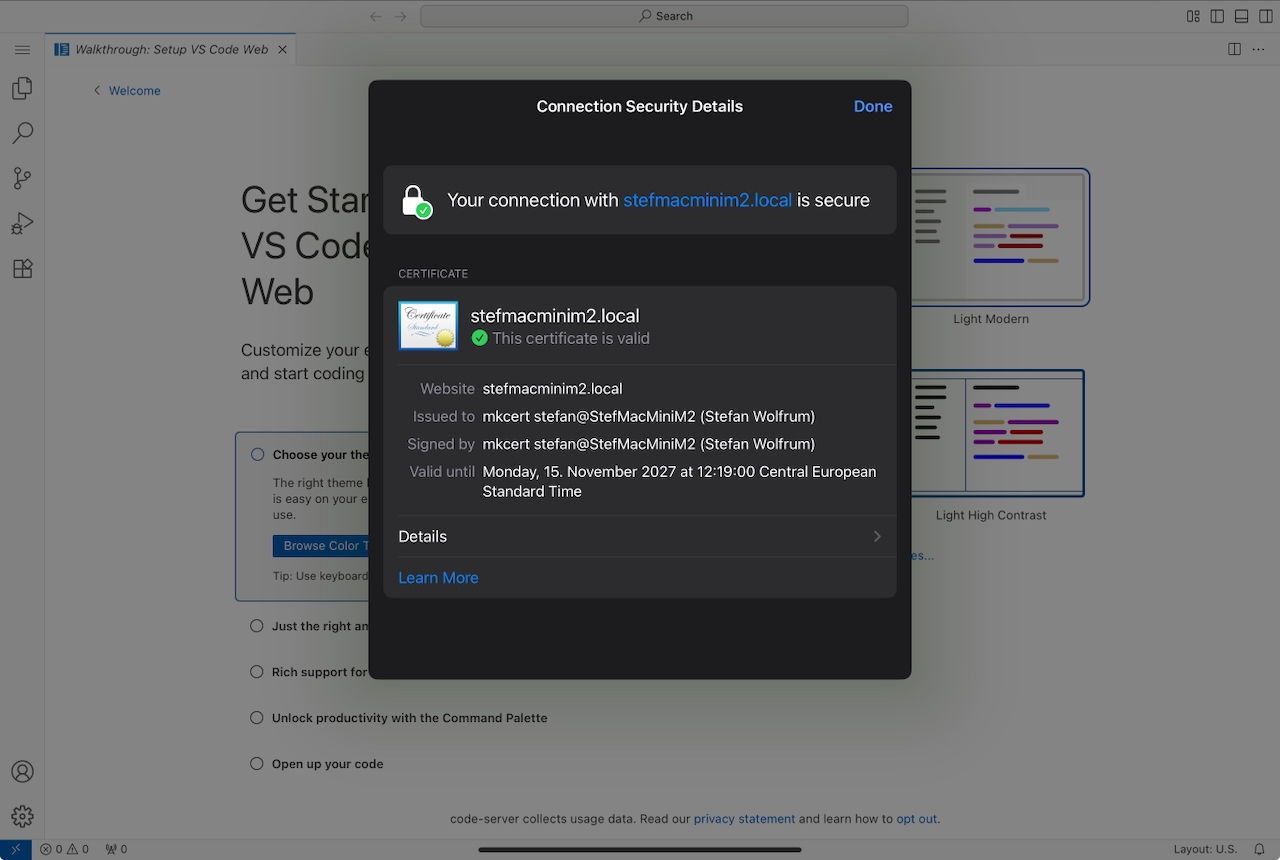Select Unlock productivity with the Command Palette

(x=399, y=718)
